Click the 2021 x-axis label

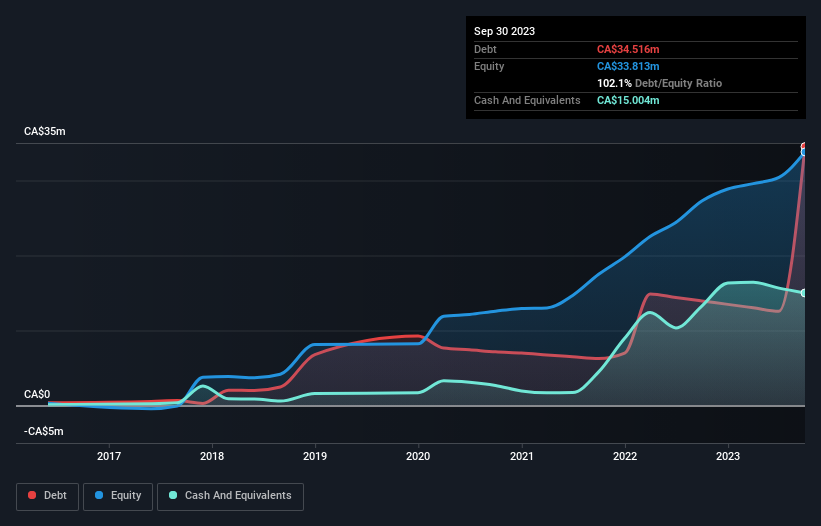(522, 456)
